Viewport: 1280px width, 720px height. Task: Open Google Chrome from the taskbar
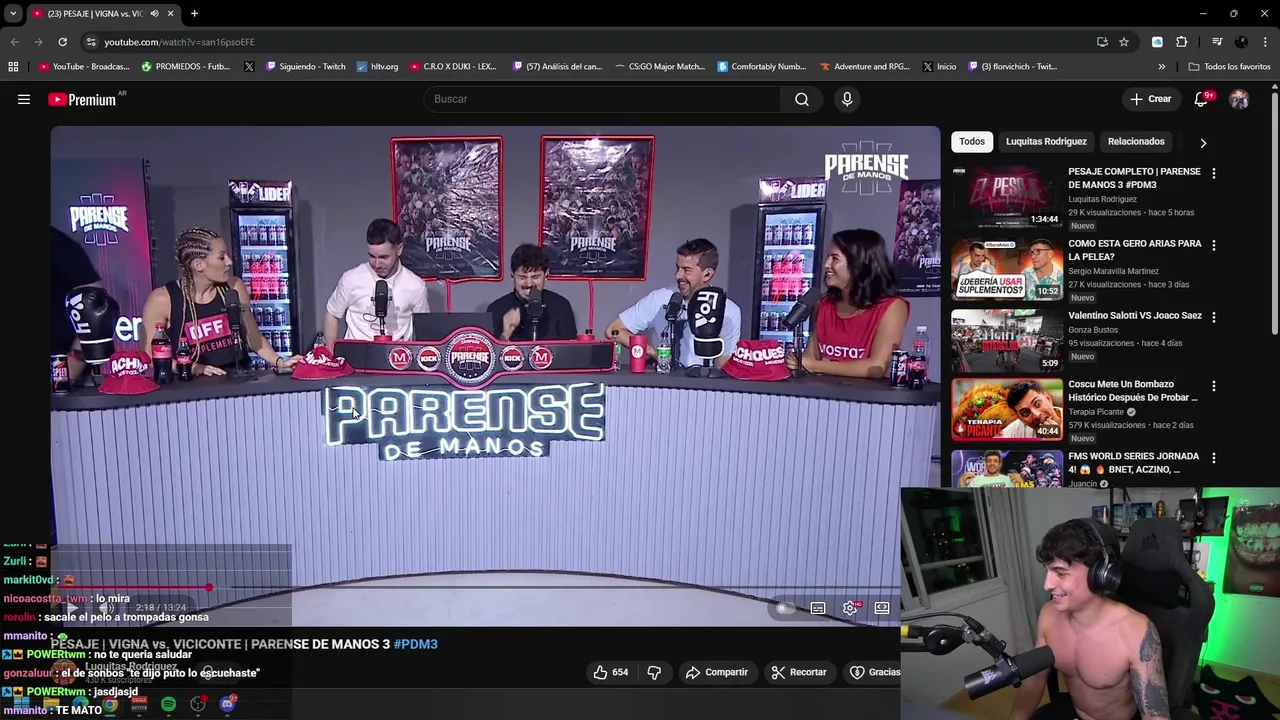coord(110,704)
